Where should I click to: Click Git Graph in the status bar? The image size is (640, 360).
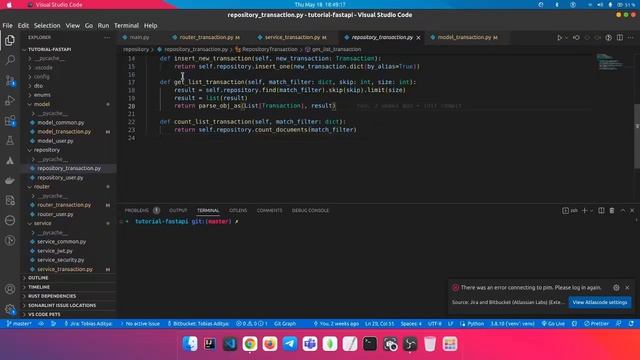pos(285,324)
